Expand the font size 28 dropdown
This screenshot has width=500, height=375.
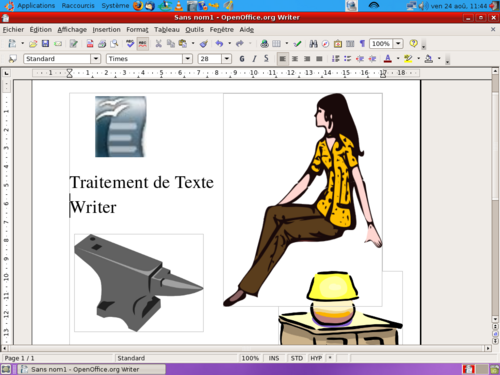point(227,59)
